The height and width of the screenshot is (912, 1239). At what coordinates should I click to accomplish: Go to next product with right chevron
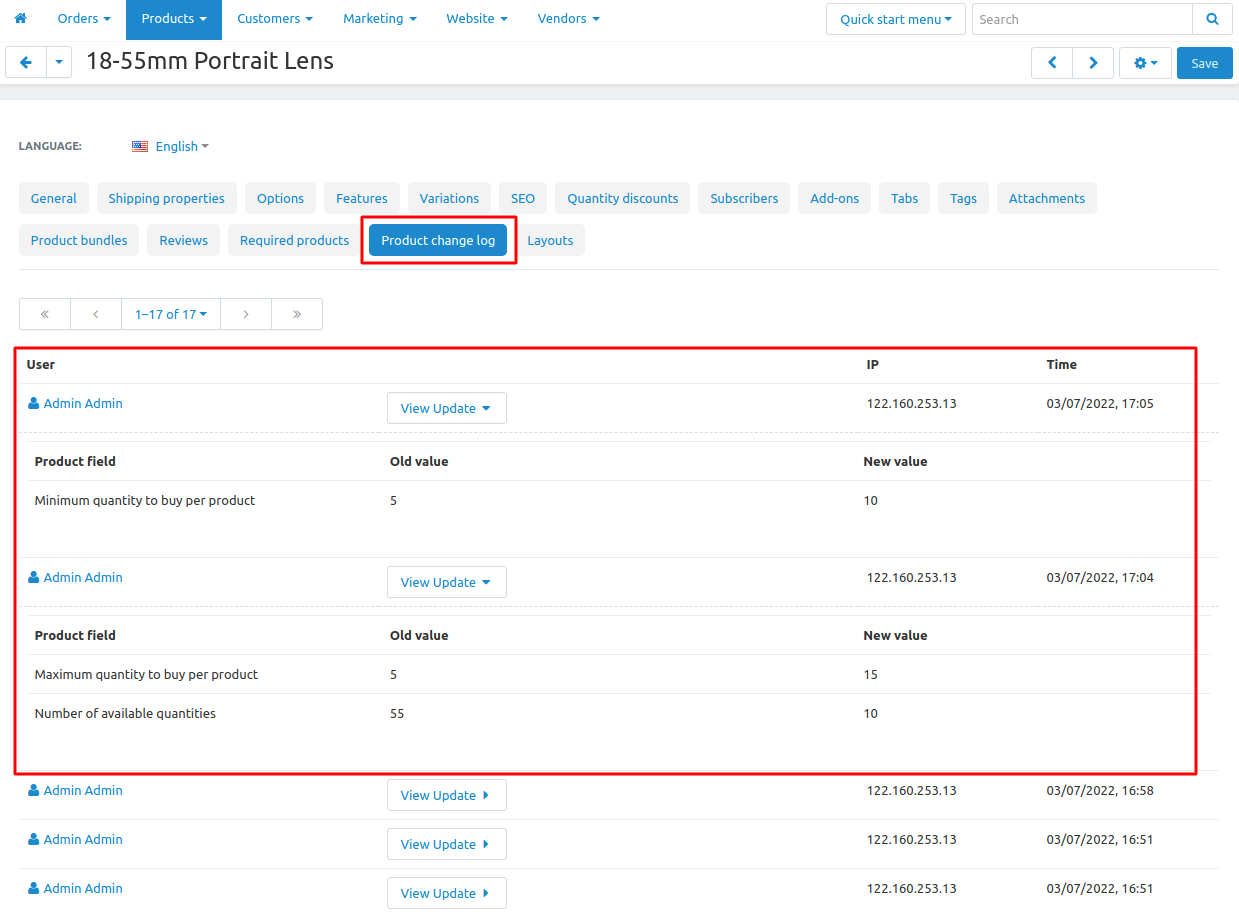click(1093, 63)
